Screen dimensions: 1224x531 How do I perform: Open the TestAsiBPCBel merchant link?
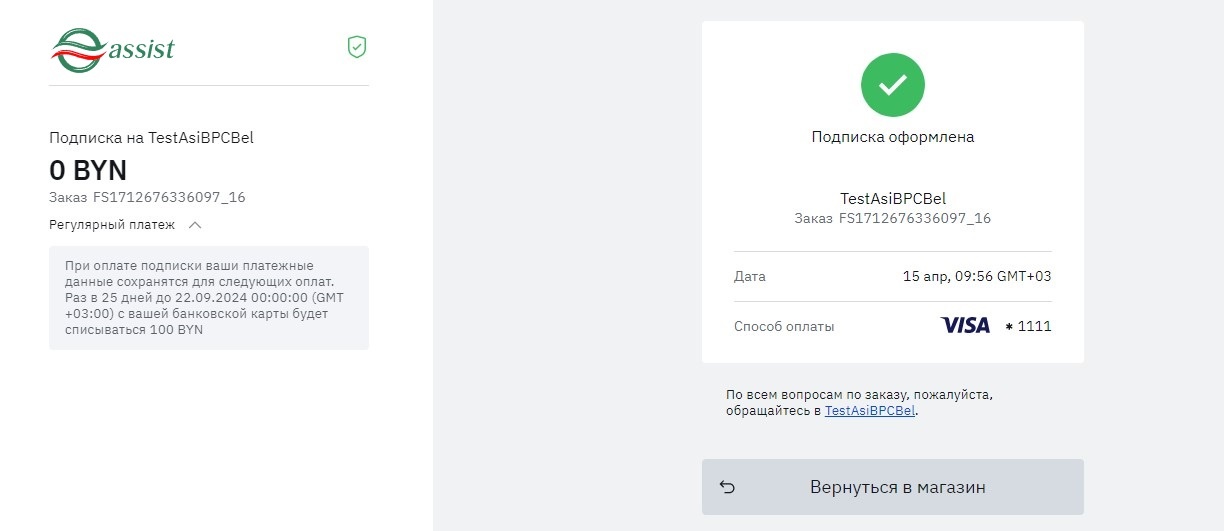coord(870,411)
